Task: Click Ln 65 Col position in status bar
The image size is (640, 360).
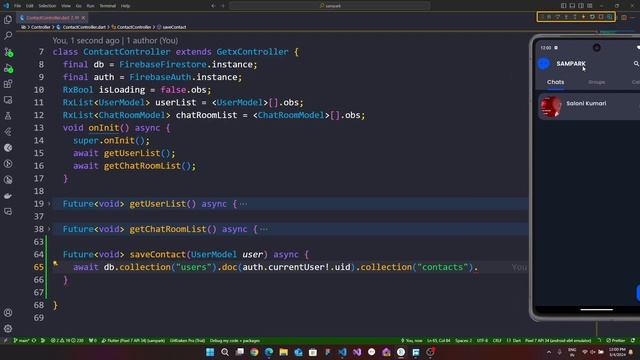Action: tap(438, 340)
